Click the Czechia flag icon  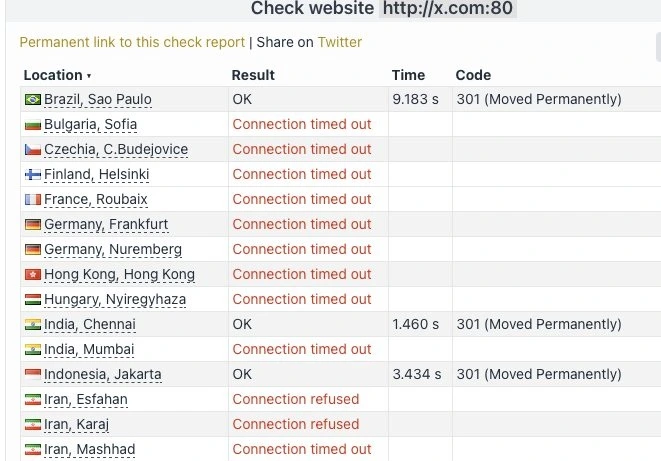(x=32, y=150)
